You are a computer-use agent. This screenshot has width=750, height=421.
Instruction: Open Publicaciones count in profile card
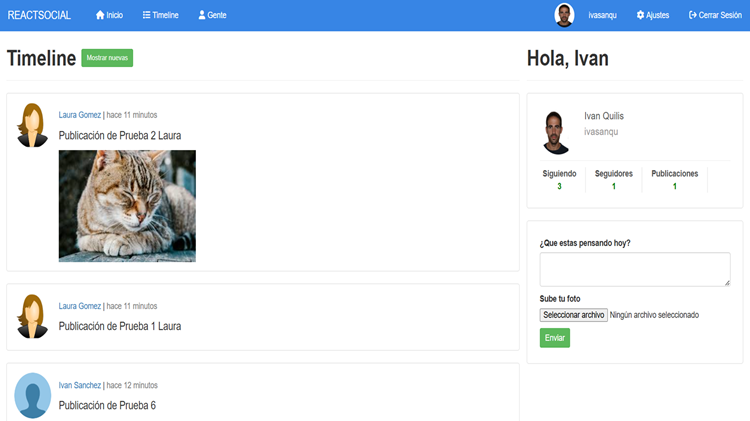674,179
